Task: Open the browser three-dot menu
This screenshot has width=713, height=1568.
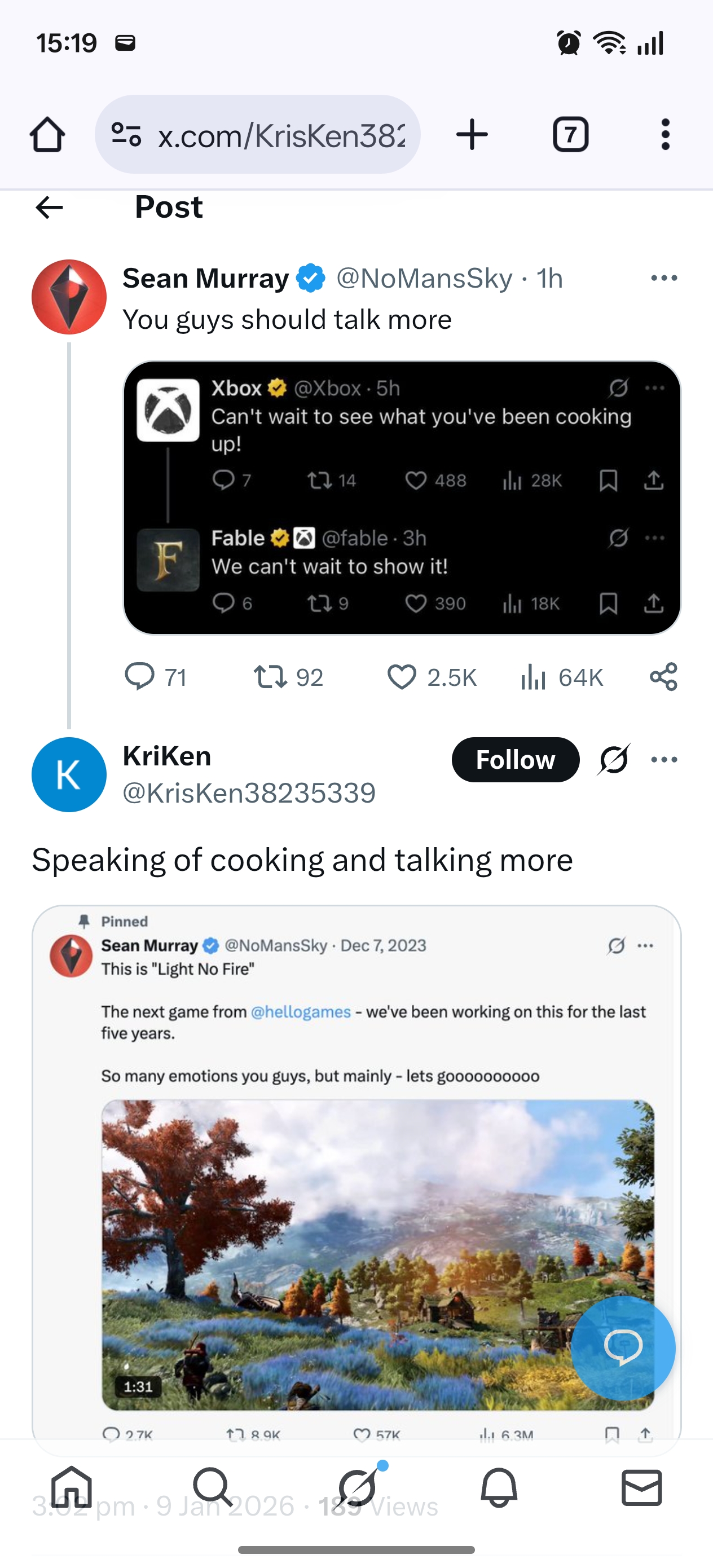Action: coord(665,135)
